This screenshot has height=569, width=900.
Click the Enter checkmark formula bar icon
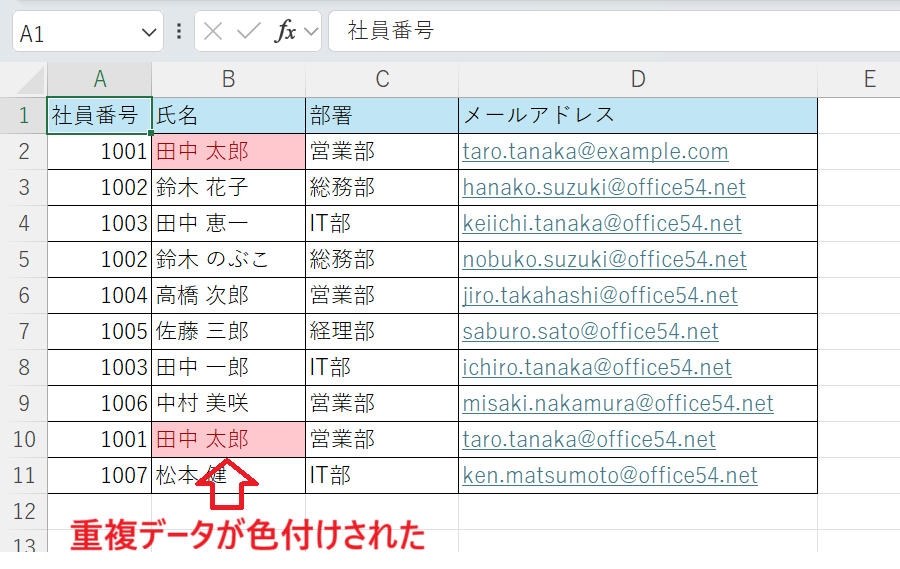point(249,32)
